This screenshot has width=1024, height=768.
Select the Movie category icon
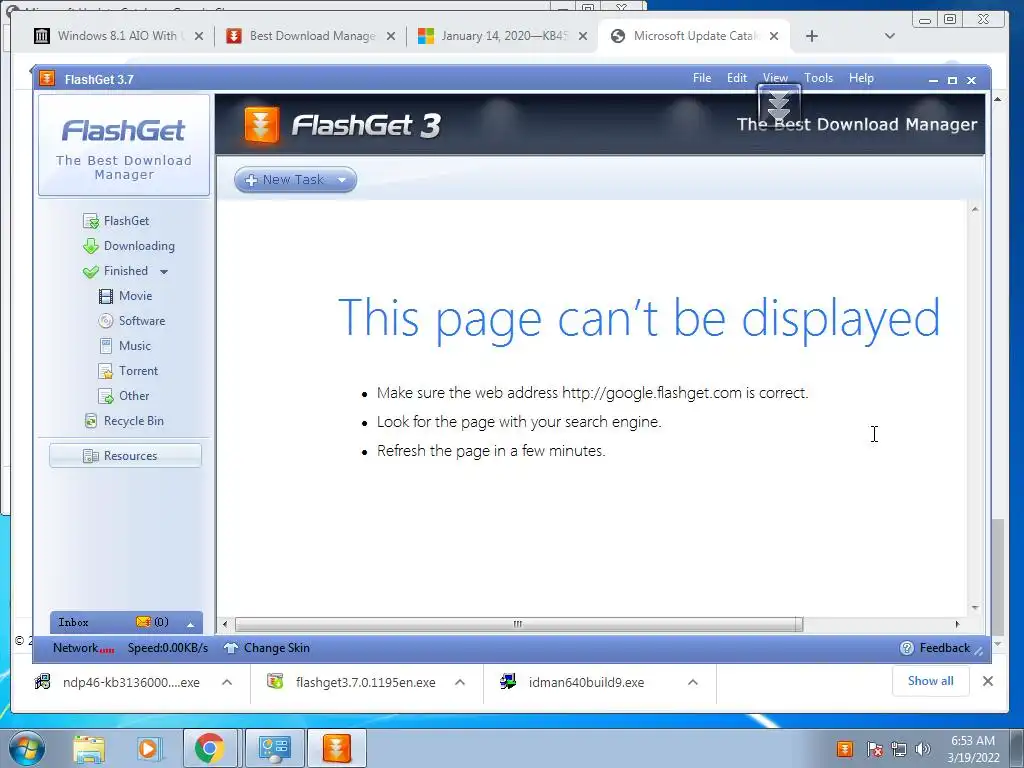coord(106,296)
